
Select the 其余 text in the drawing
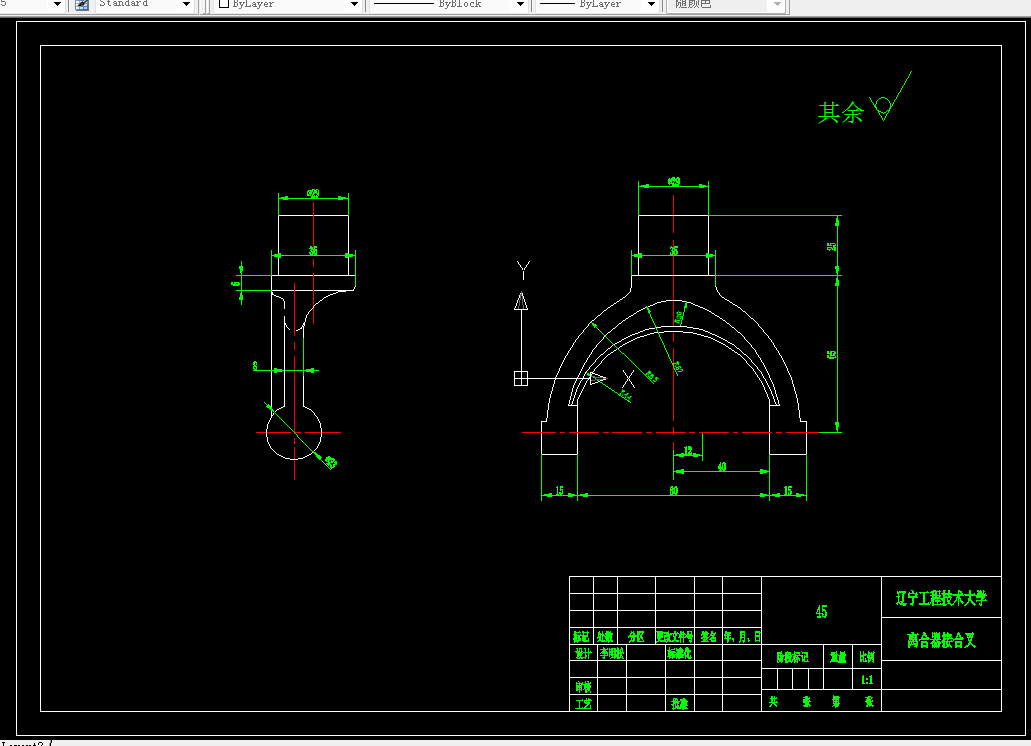[840, 112]
